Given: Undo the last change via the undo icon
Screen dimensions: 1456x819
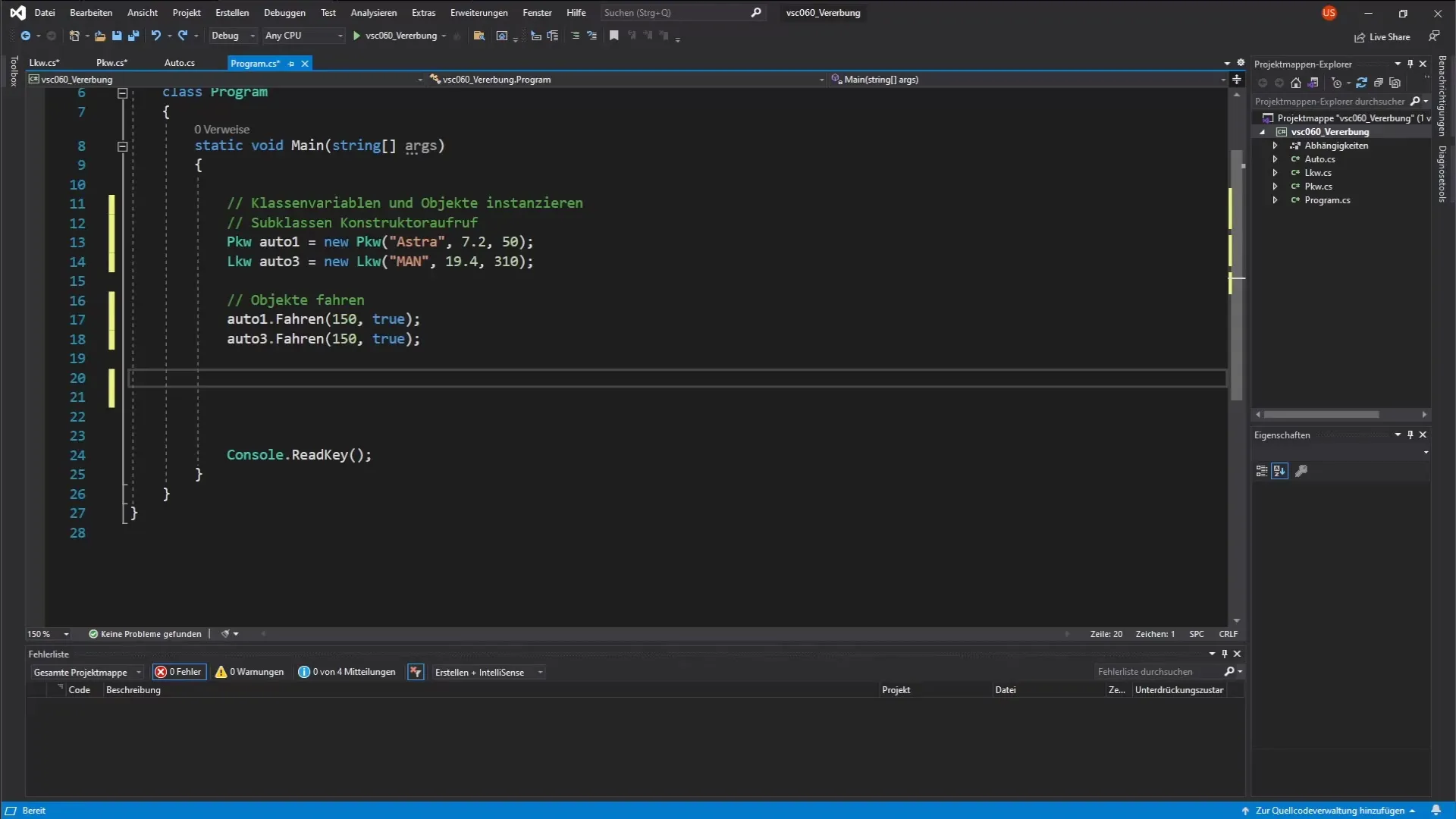Looking at the screenshot, I should 156,36.
